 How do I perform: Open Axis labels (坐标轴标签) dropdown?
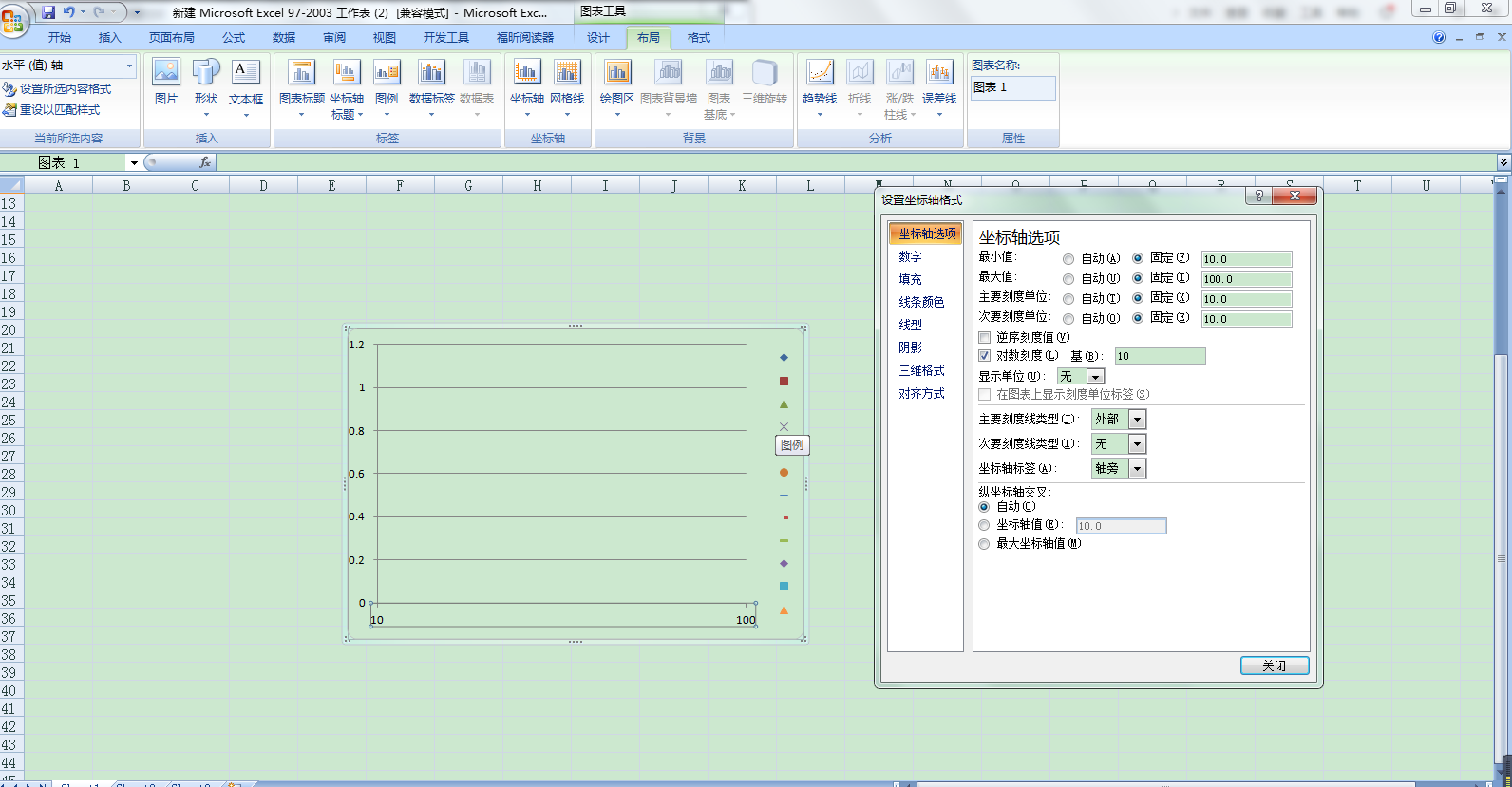(1137, 469)
